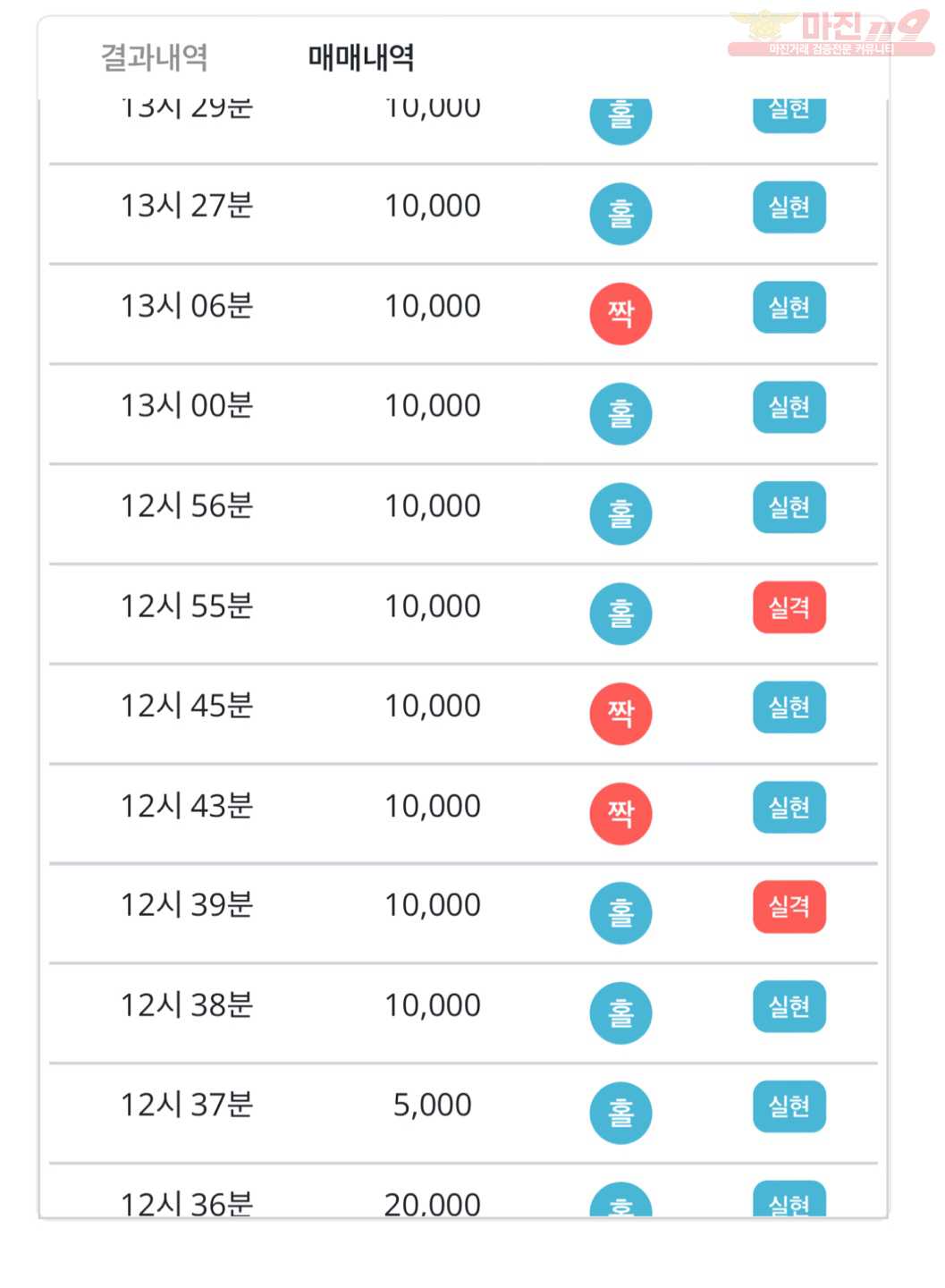The height and width of the screenshot is (1288, 945).
Task: Click the 실현 status for 12시 38분
Action: click(x=789, y=1007)
